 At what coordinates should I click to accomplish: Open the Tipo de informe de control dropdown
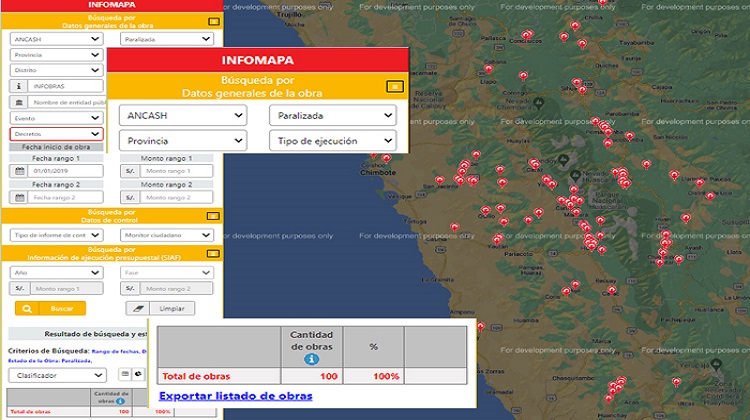[56, 235]
